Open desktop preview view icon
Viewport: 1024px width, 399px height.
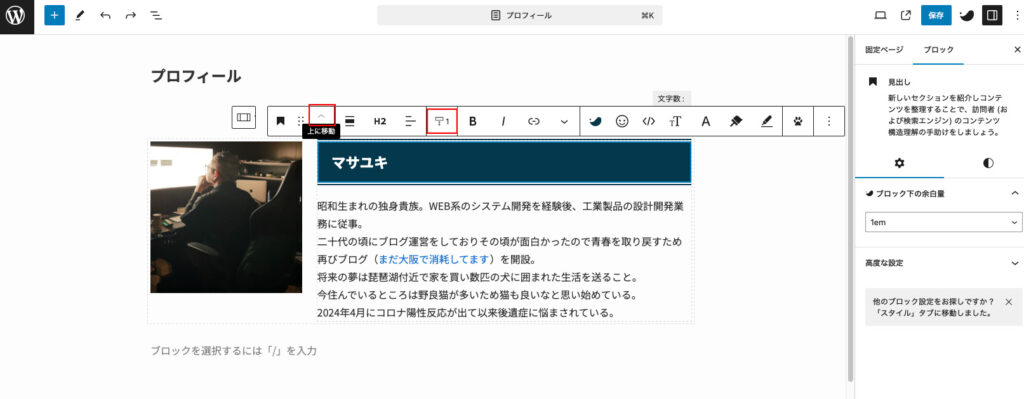click(x=880, y=15)
